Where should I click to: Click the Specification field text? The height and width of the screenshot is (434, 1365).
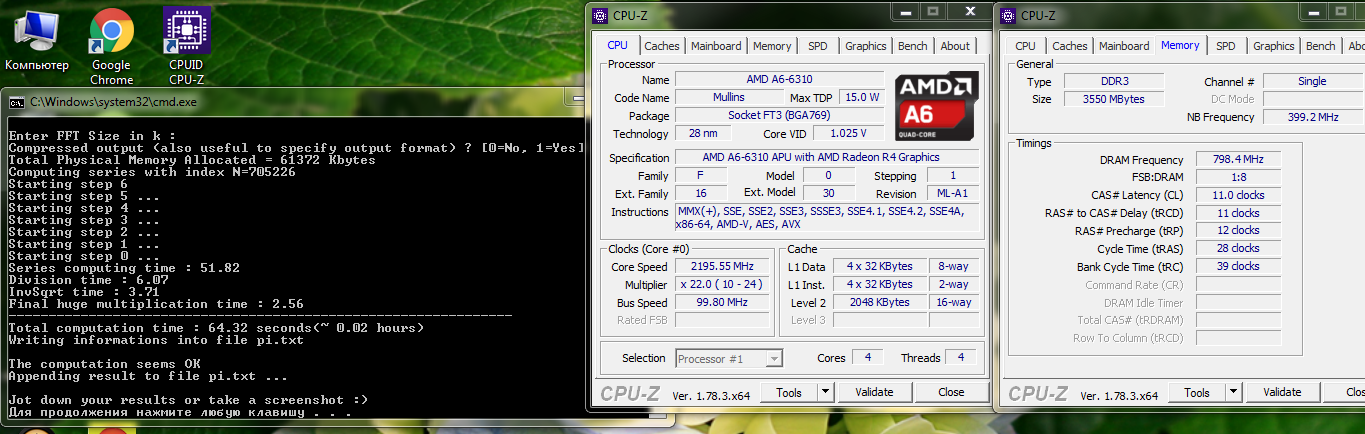(x=827, y=157)
